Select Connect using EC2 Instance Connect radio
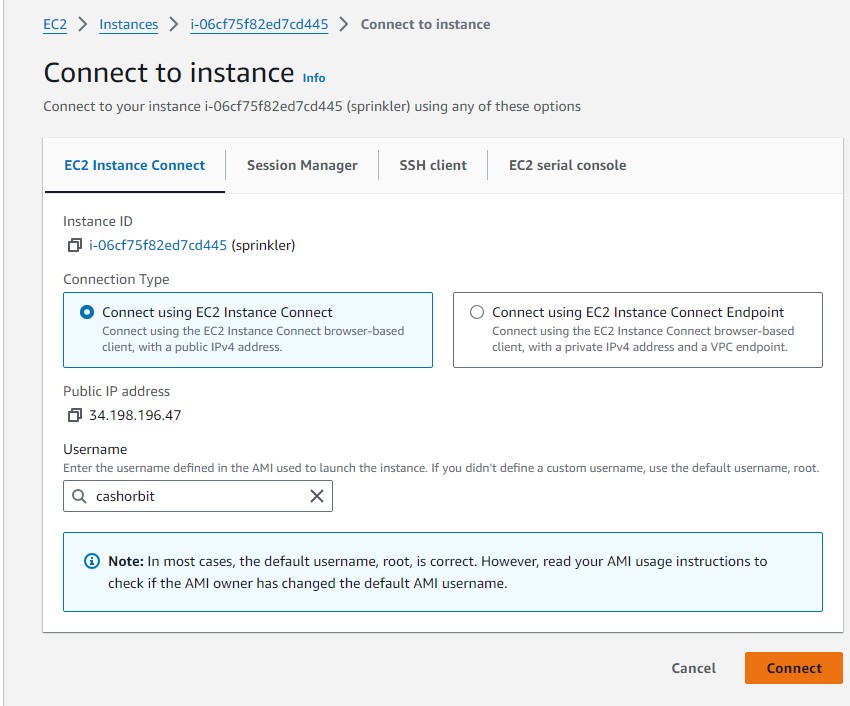The width and height of the screenshot is (850, 706). 87,312
